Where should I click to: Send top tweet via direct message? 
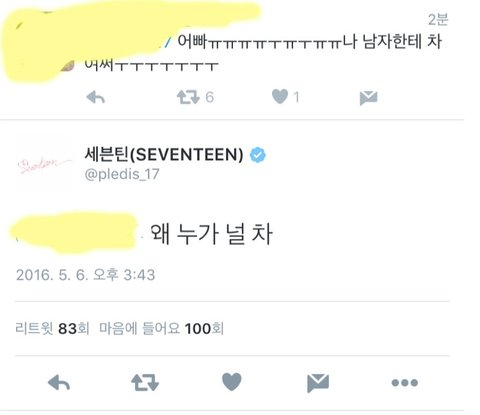368,98
